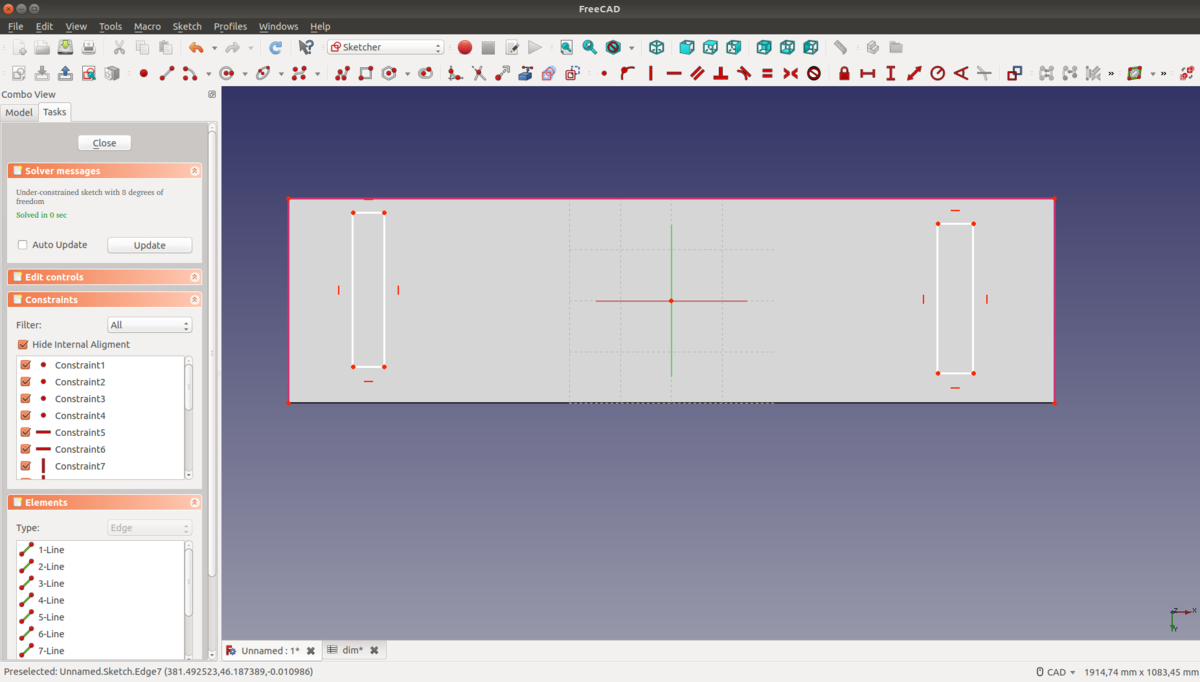
Task: Uncheck the Constraint2 checkbox
Action: (26, 382)
